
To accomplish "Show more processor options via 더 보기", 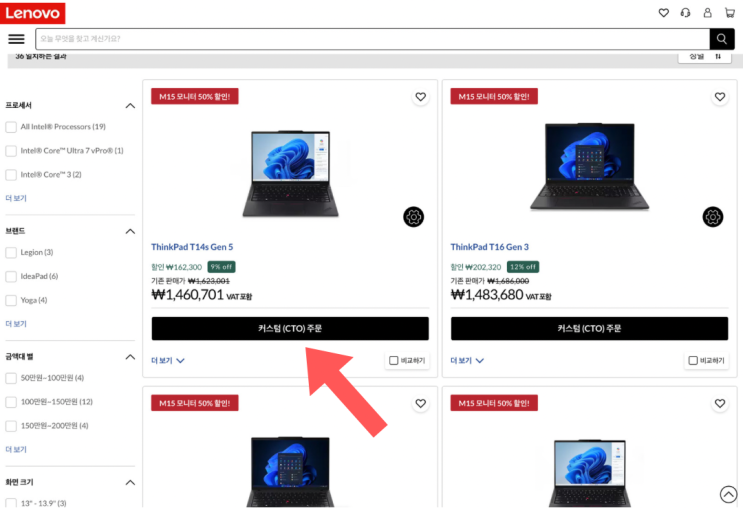I will [x=16, y=198].
